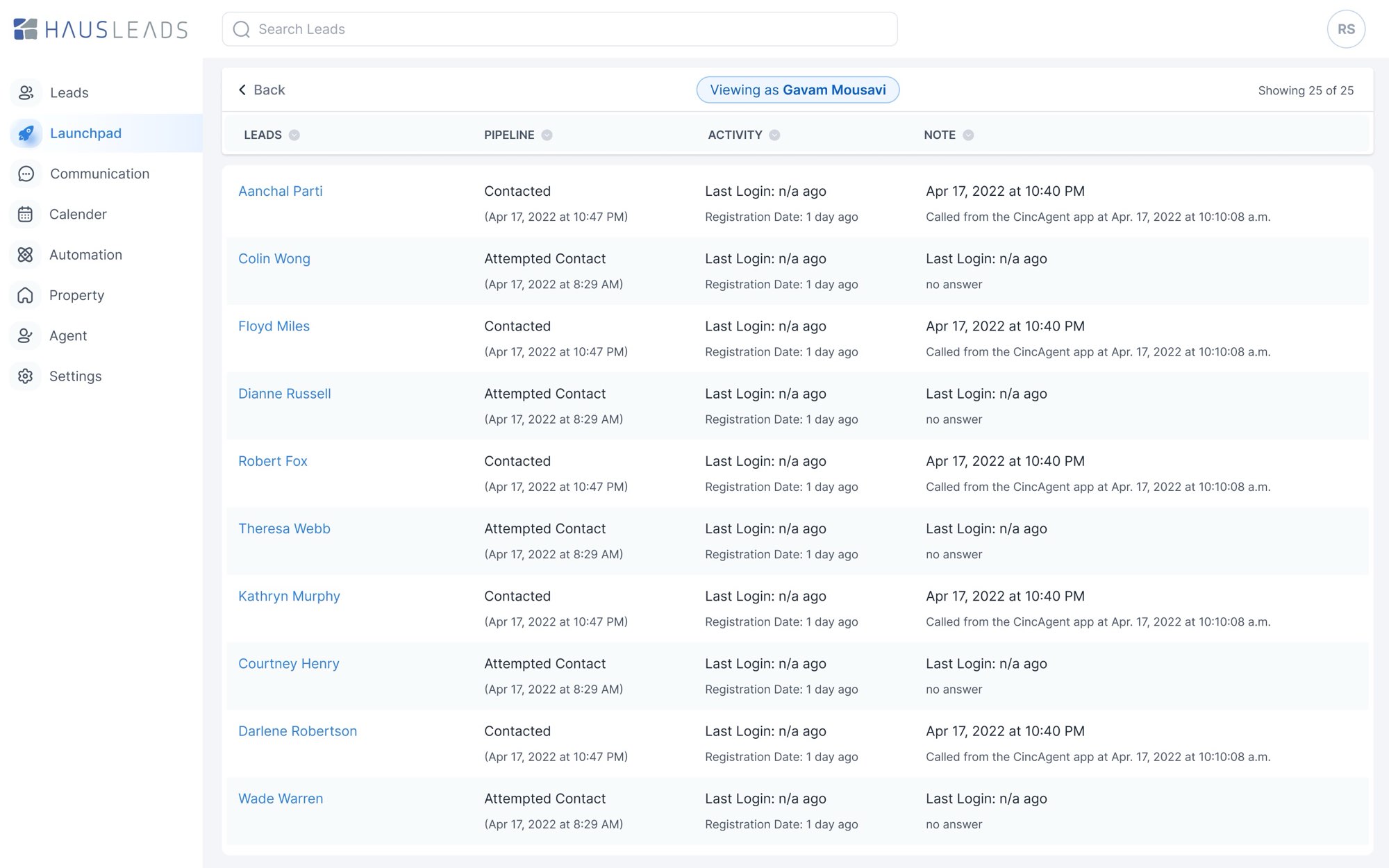Viewport: 1389px width, 868px height.
Task: Open lead Wade Warren
Action: [x=281, y=799]
